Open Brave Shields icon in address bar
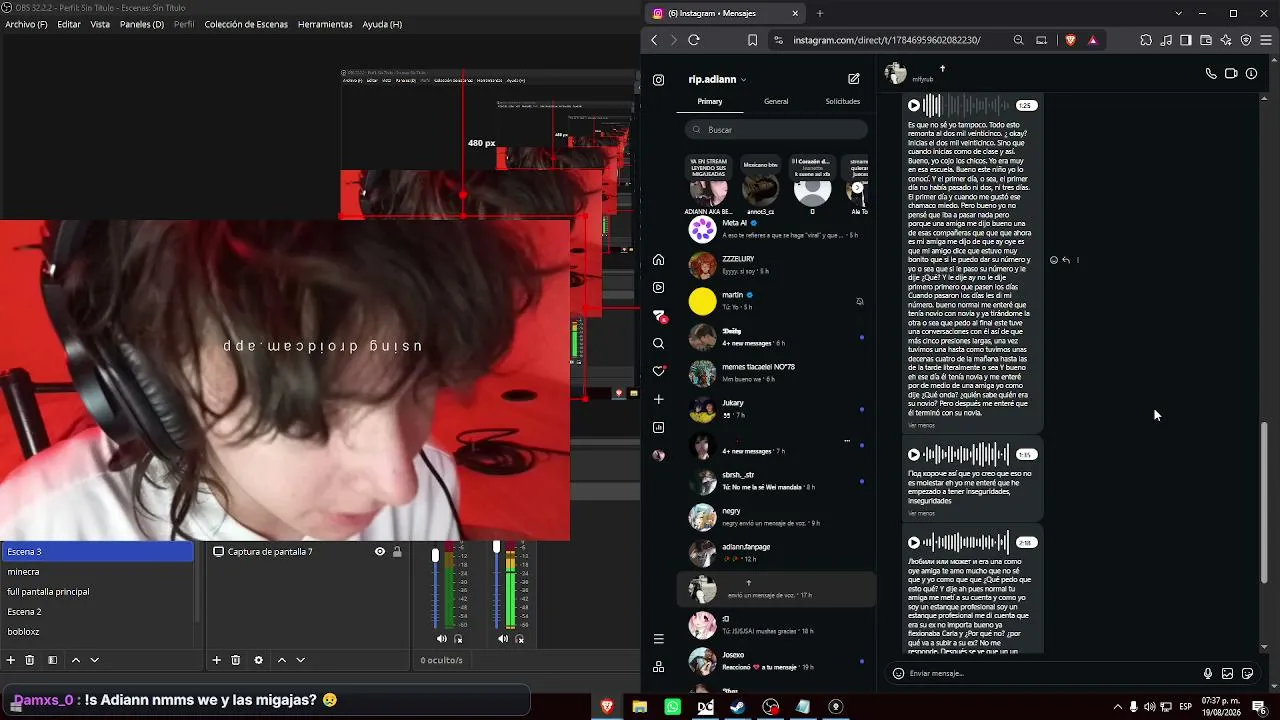The height and width of the screenshot is (720, 1280). (x=1070, y=40)
